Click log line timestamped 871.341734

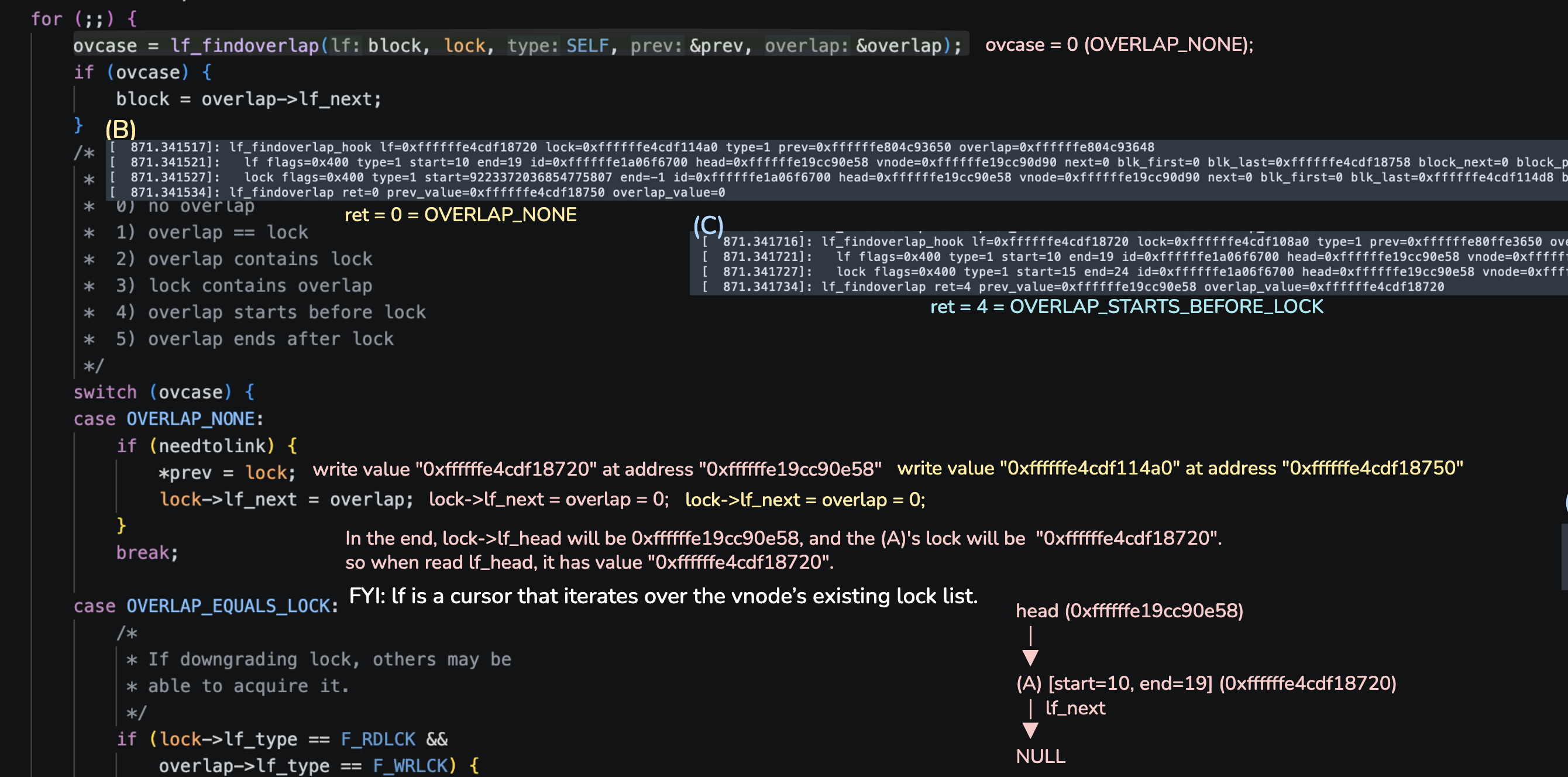(x=1073, y=287)
